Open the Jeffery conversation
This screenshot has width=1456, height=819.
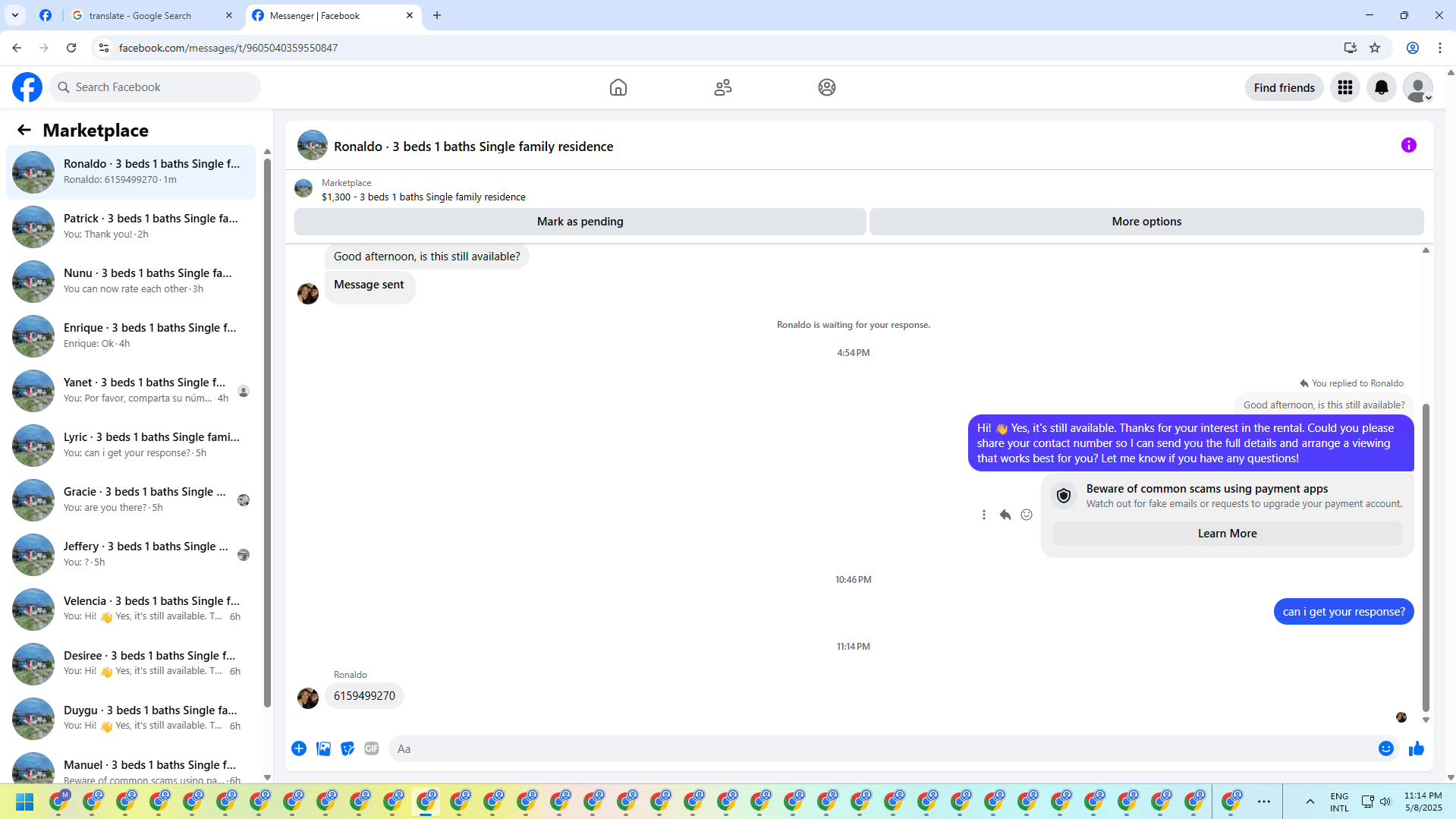point(131,555)
